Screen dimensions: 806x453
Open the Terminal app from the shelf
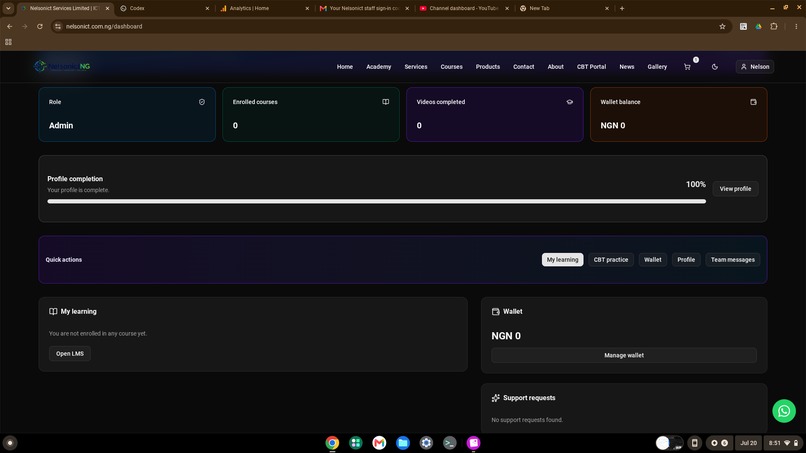point(450,443)
